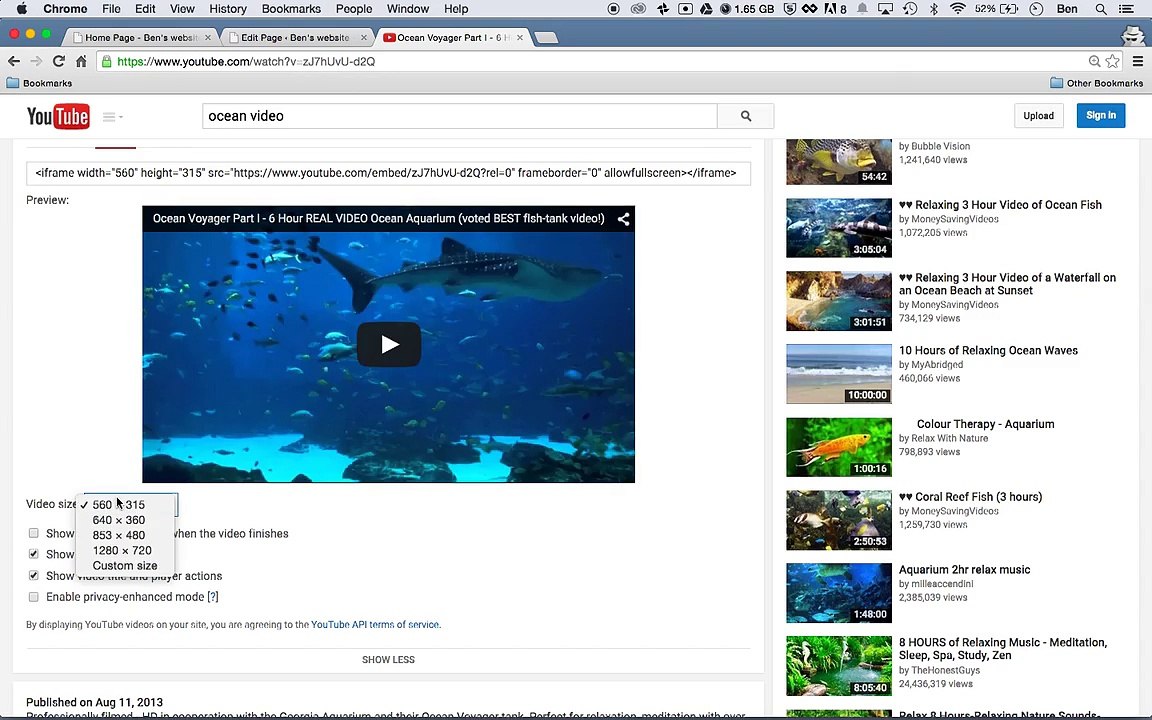Click the Wi-Fi status icon
This screenshot has width=1152, height=720.
pos(957,9)
